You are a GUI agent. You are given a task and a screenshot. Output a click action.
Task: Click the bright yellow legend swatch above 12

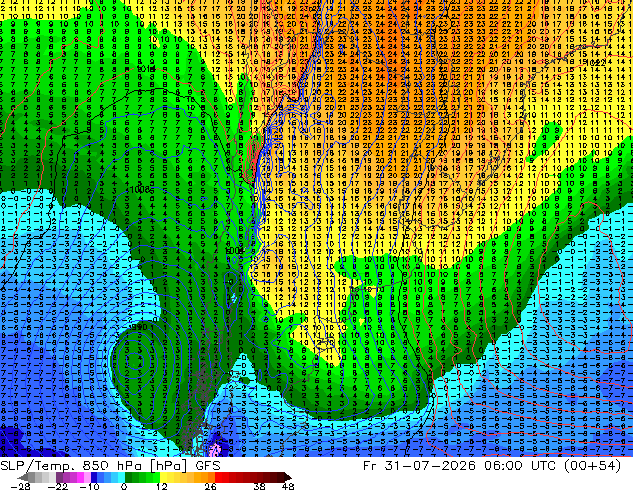[x=163, y=477]
